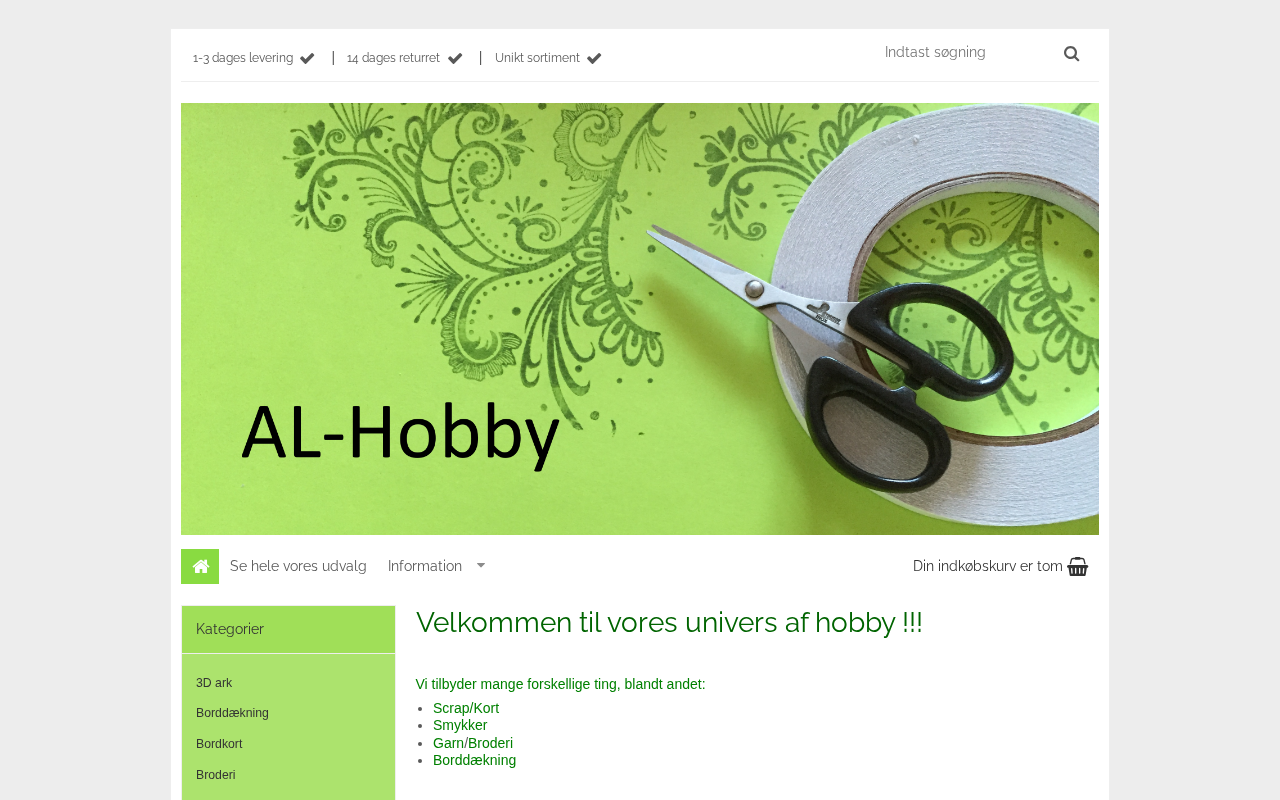Click the checkmark beside Unikt sortiment
This screenshot has width=1280, height=800.
click(x=594, y=58)
